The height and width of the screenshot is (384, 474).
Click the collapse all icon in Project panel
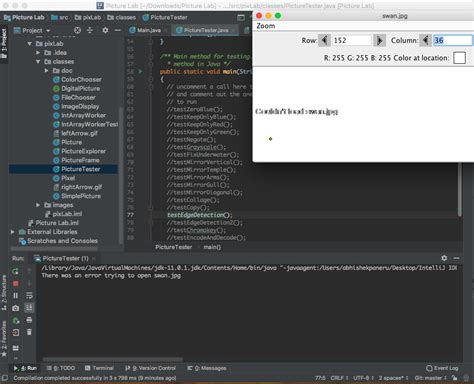pyautogui.click(x=90, y=30)
